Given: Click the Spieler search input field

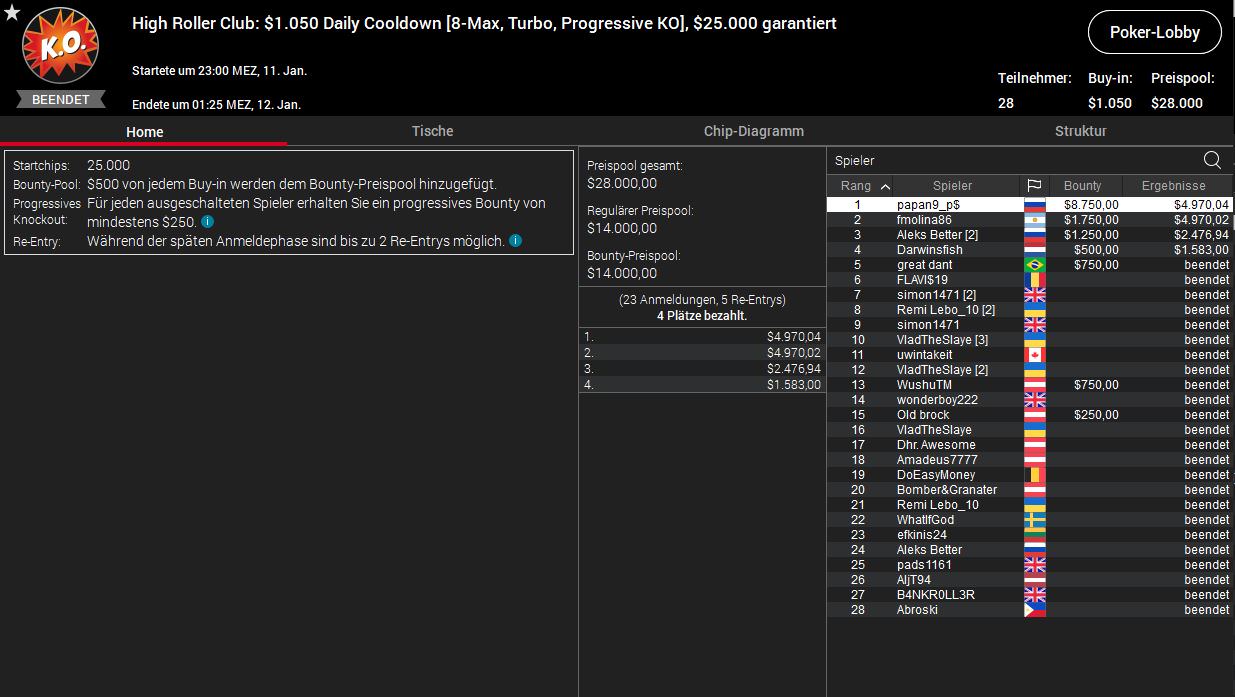Looking at the screenshot, I should [x=1010, y=160].
